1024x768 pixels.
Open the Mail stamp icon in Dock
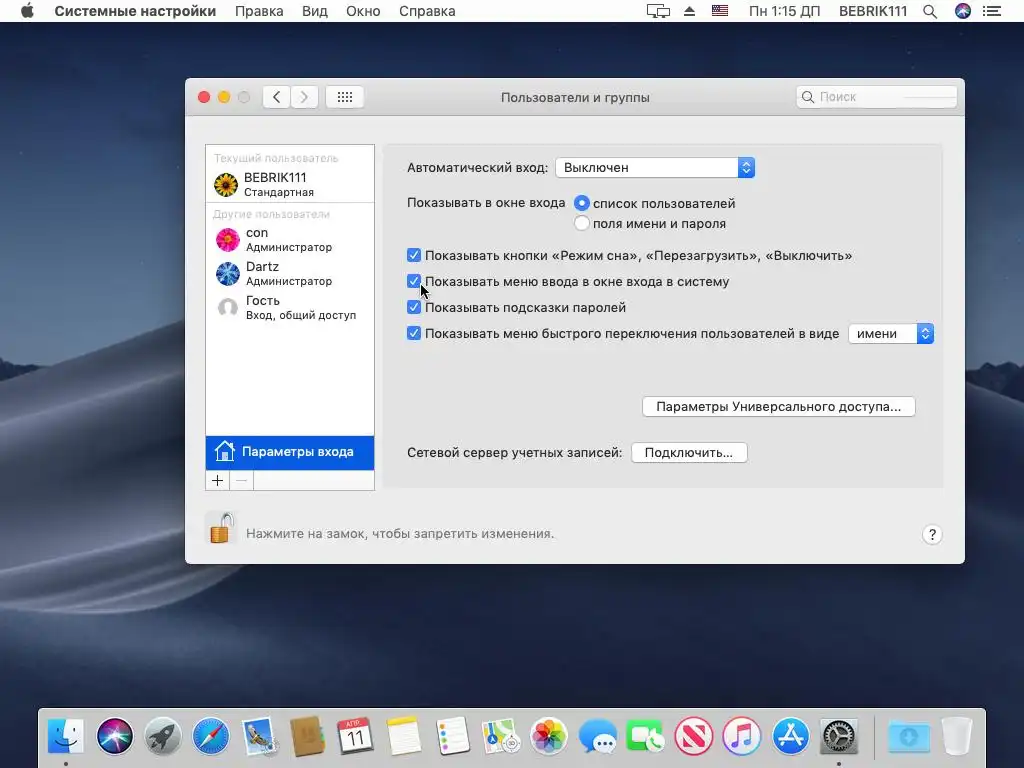point(259,736)
